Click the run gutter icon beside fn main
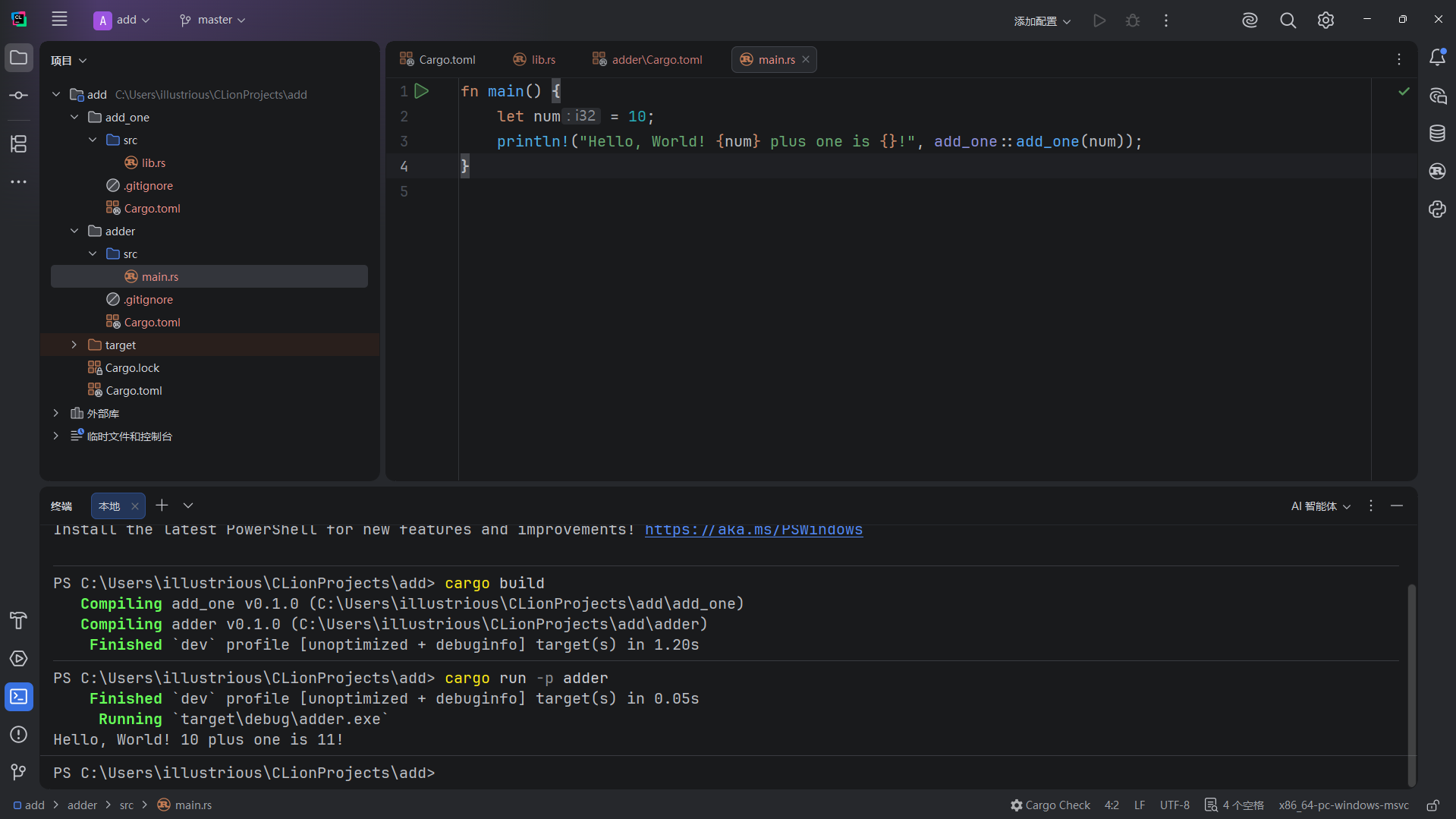 pos(422,91)
